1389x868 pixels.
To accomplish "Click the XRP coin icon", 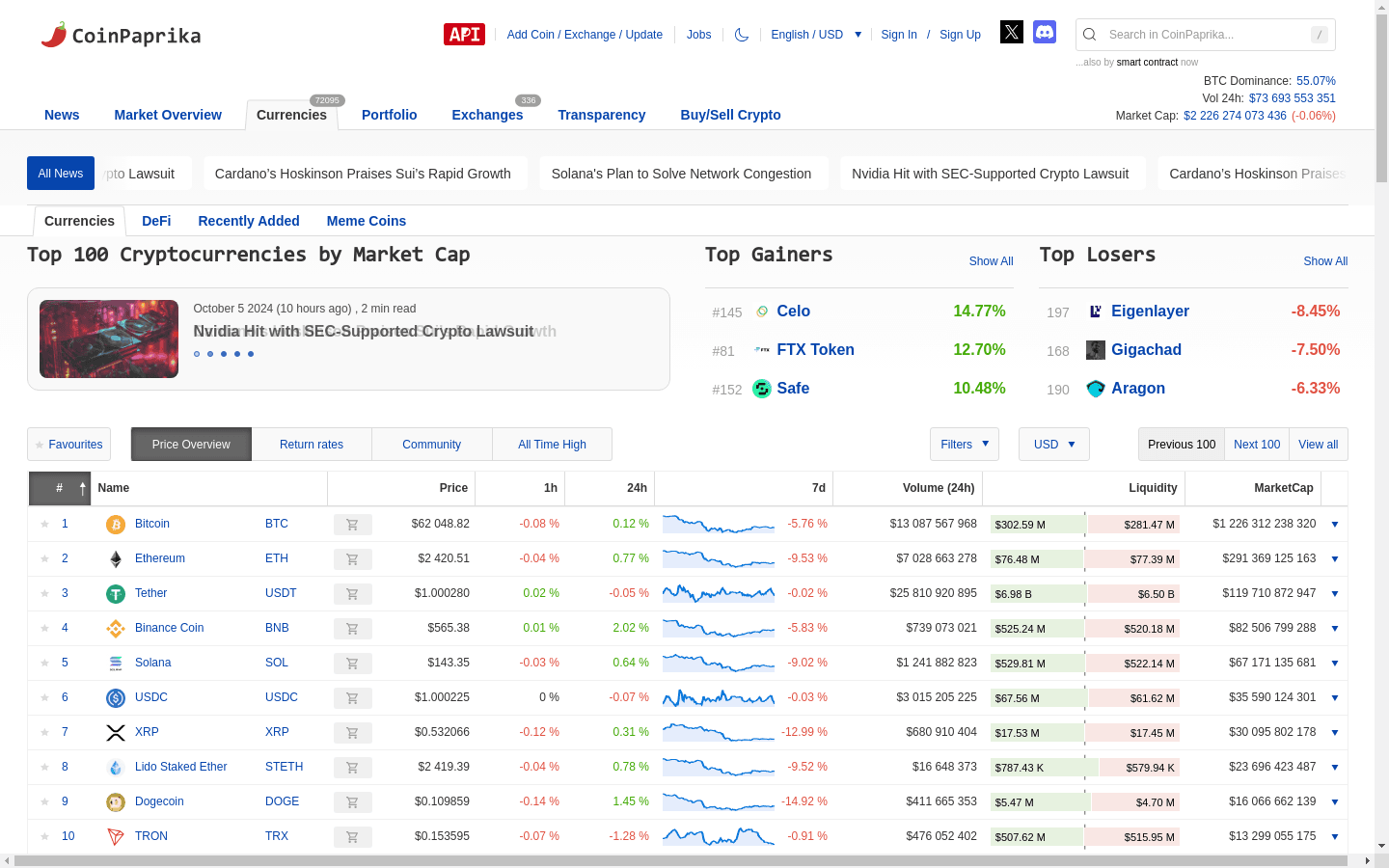I will [116, 733].
